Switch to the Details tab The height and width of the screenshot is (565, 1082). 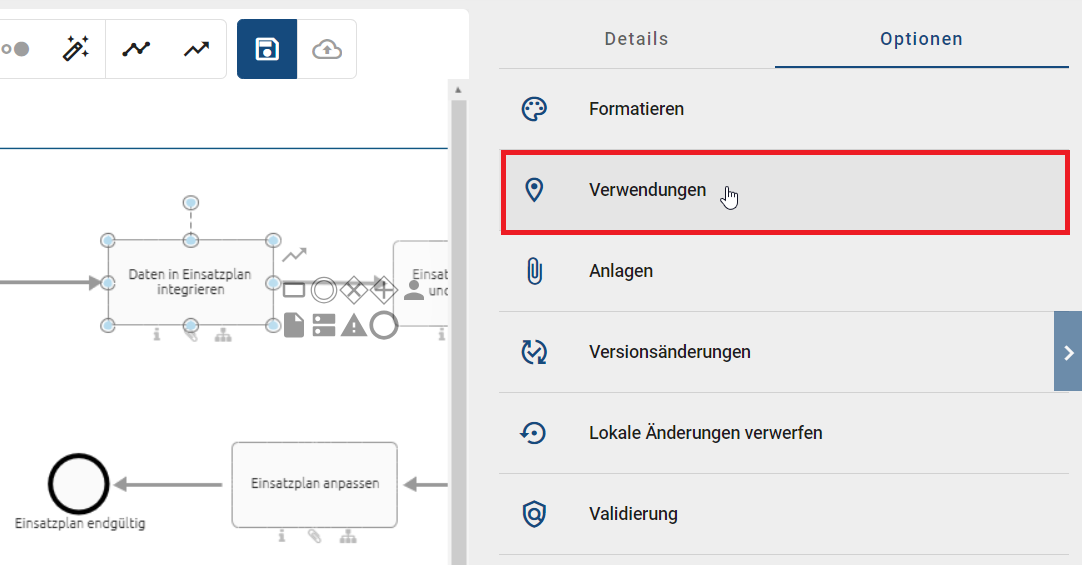[636, 39]
